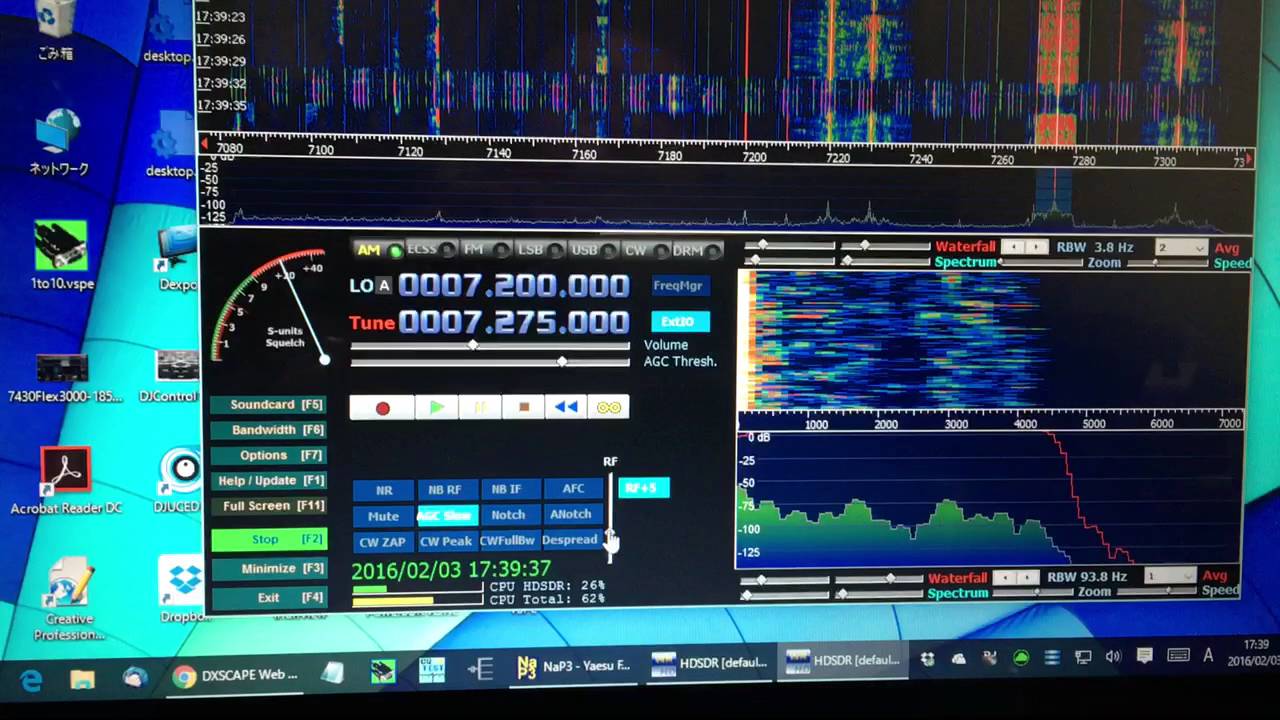Click the LO A selector button
This screenshot has width=1280, height=720.
click(x=384, y=286)
